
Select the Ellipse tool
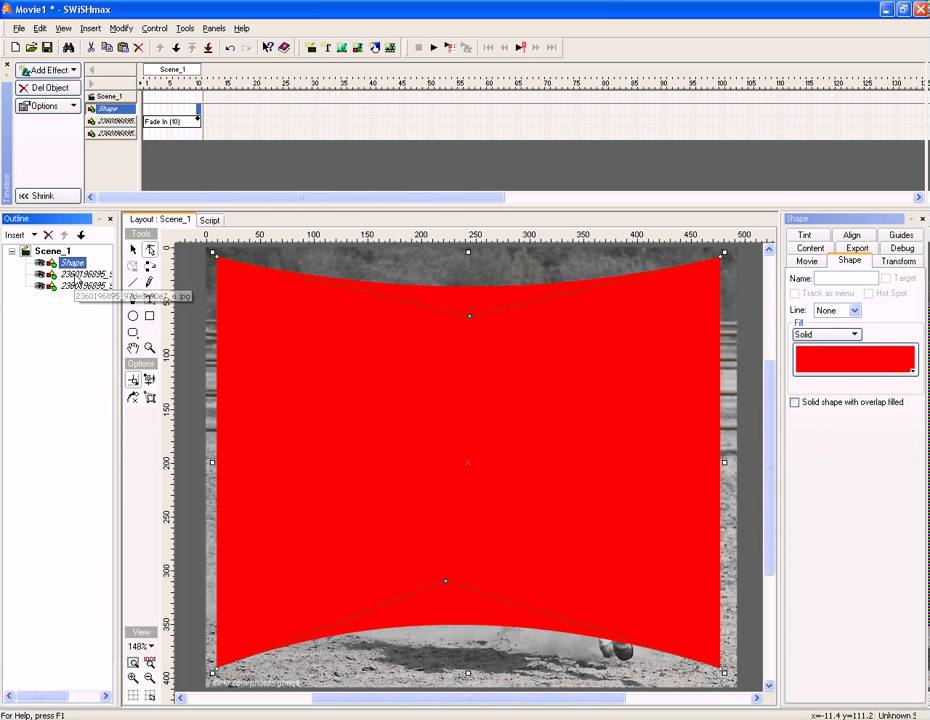tap(133, 316)
